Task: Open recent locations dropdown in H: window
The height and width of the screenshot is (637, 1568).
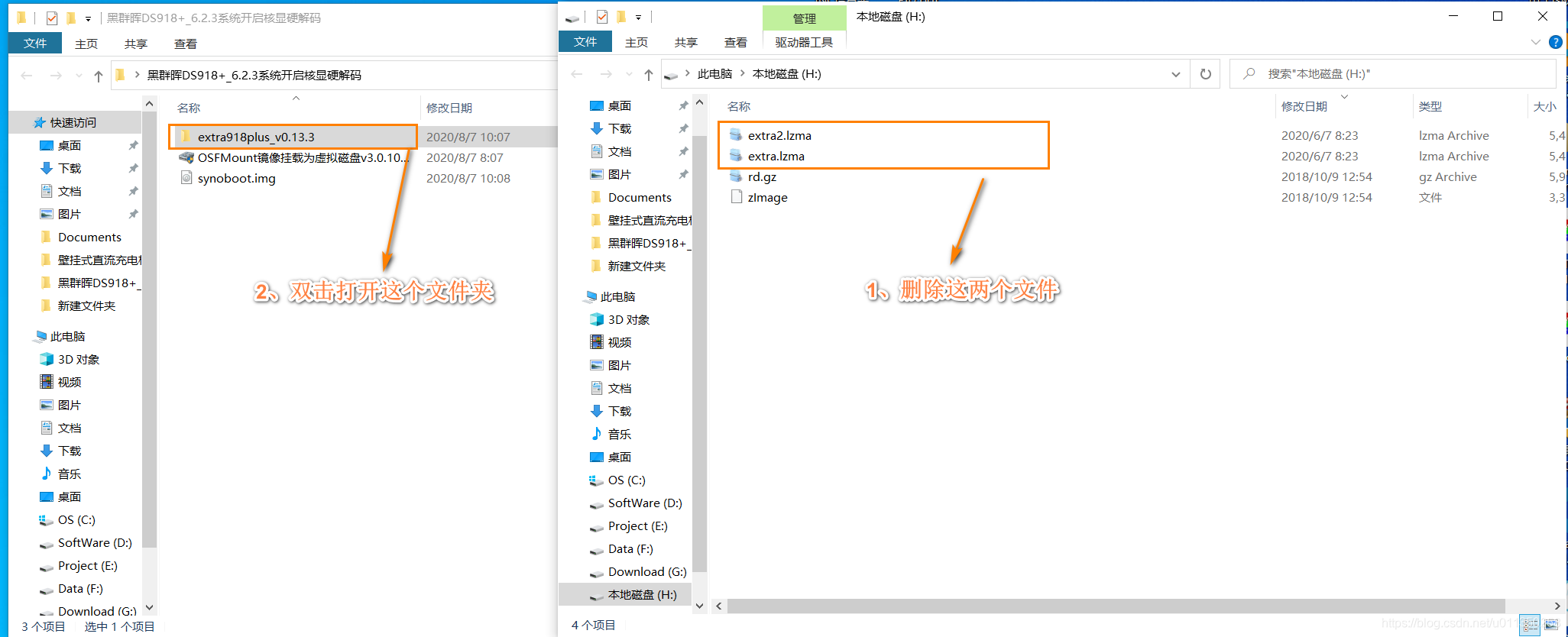Action: coord(629,74)
